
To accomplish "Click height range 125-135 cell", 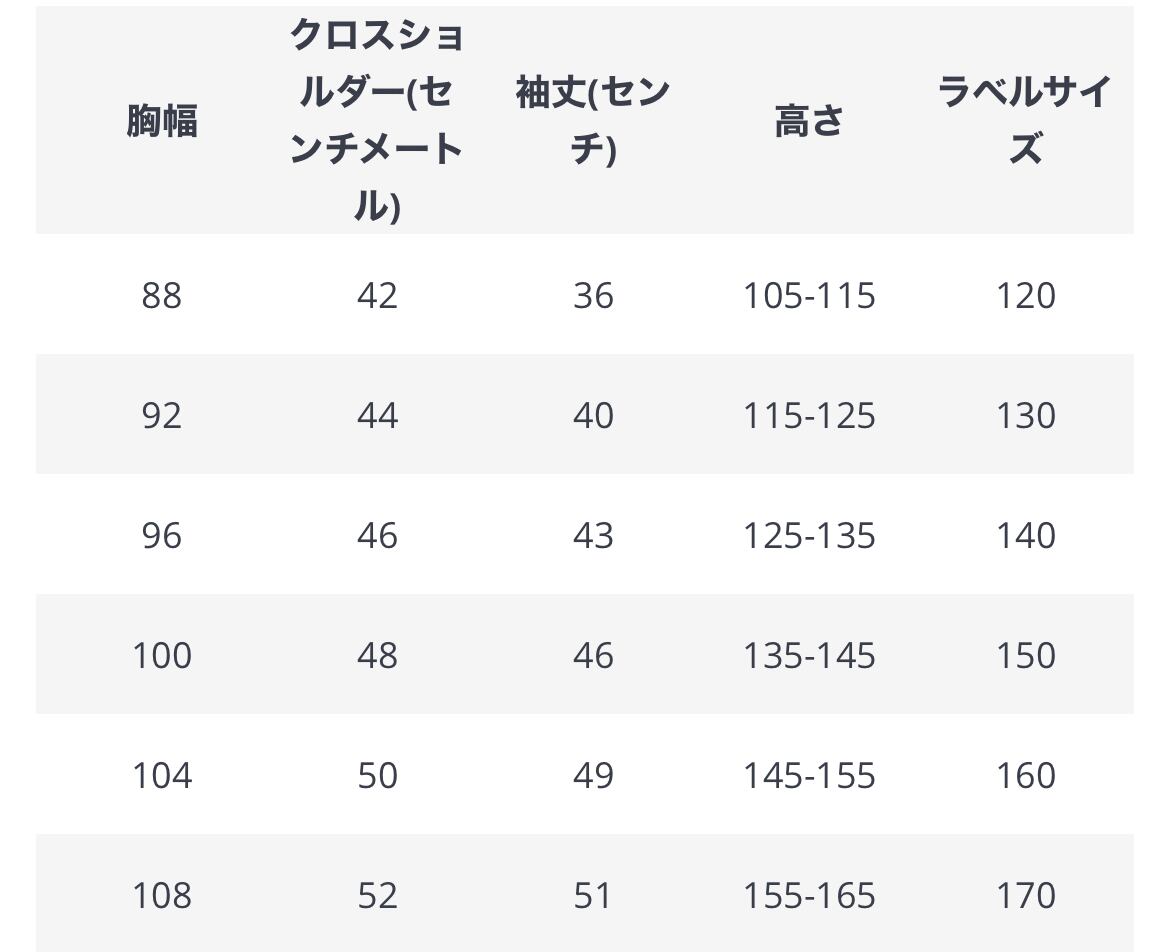I will pos(809,536).
